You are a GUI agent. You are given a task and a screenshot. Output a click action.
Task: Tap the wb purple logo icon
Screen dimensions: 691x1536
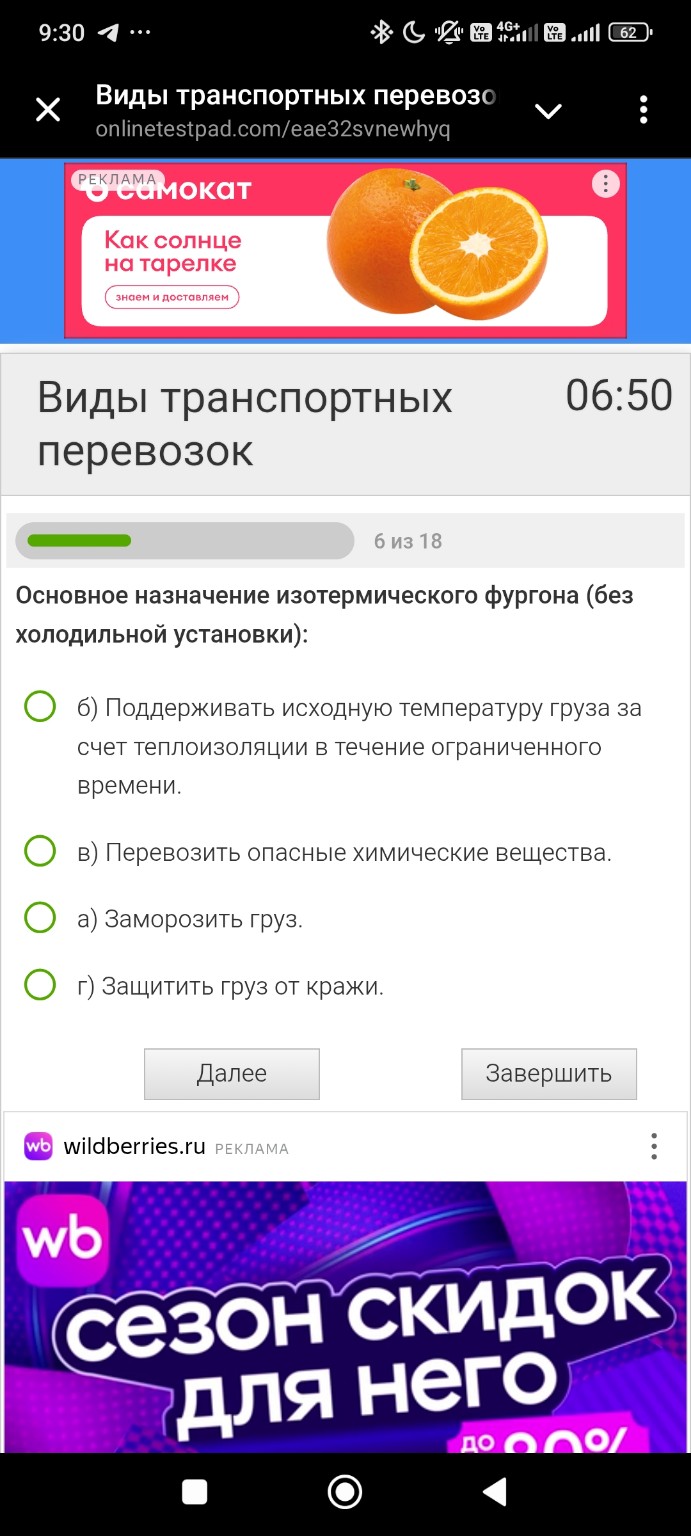coord(36,1146)
